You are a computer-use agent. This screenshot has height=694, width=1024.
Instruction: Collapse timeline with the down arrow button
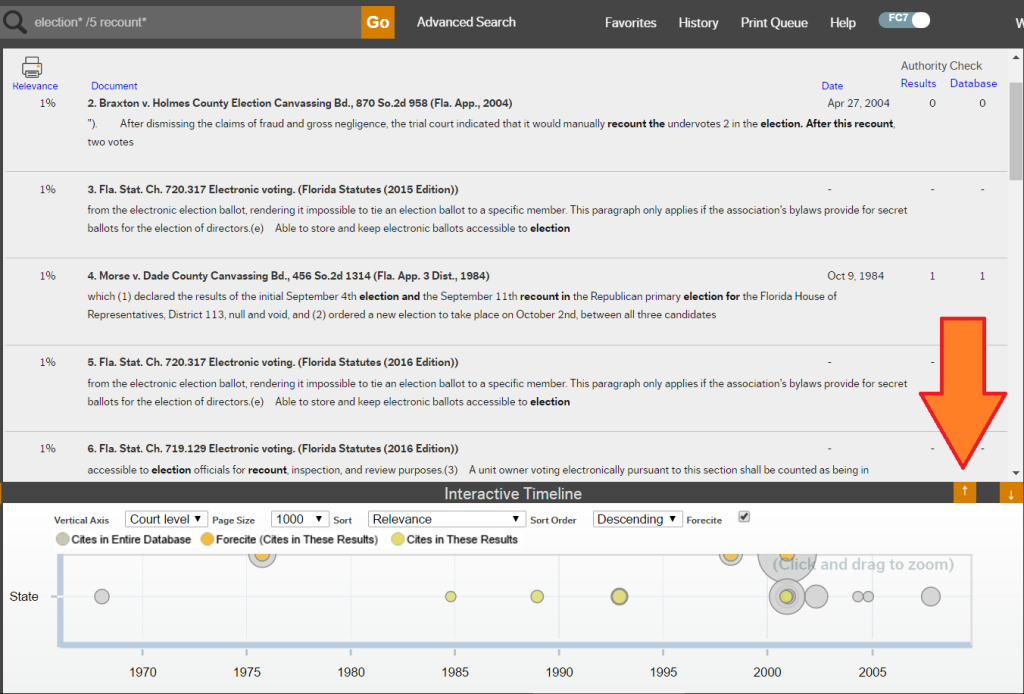(x=1011, y=492)
